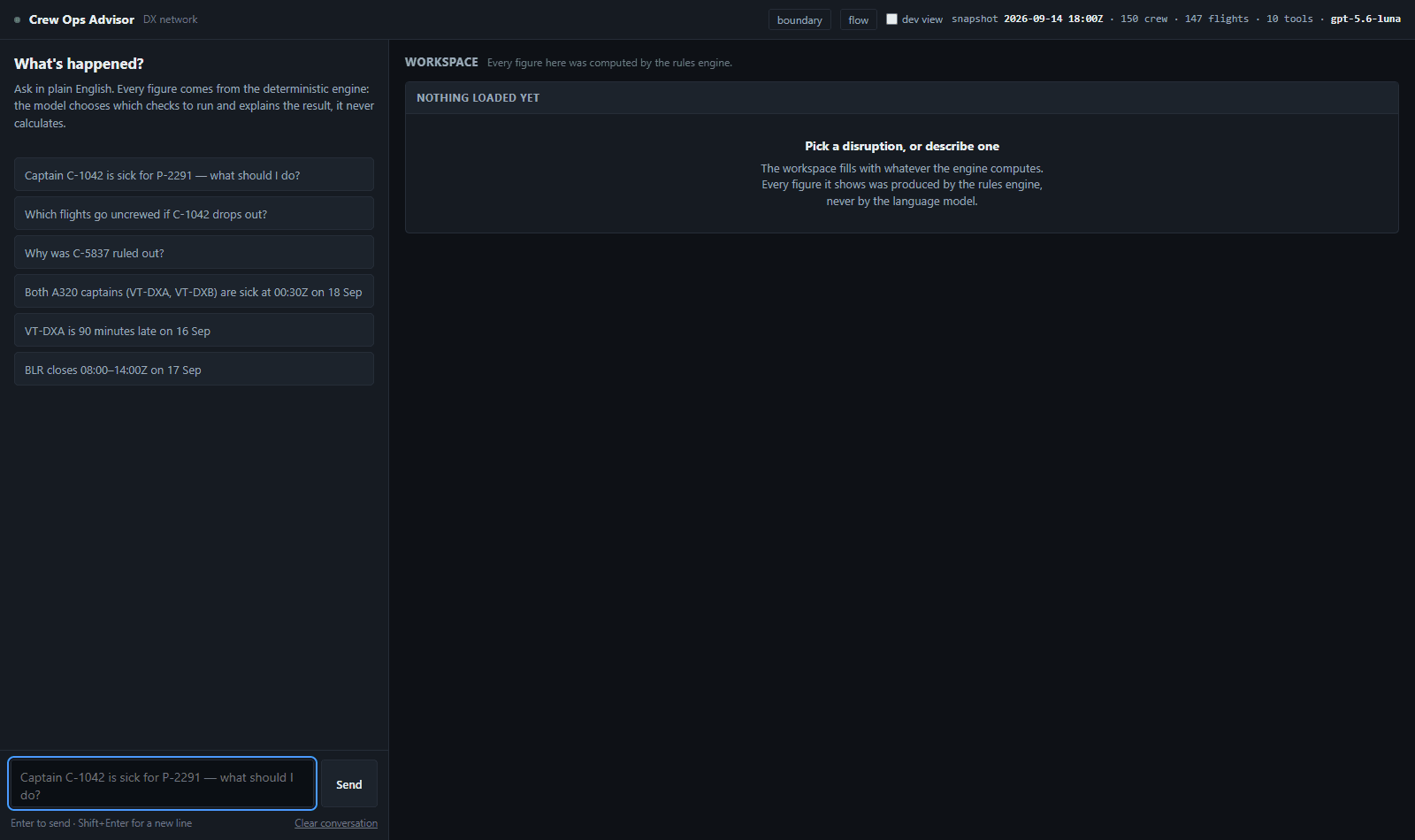This screenshot has height=840, width=1415.
Task: Click the Crew Ops Advisor title
Action: 81,19
